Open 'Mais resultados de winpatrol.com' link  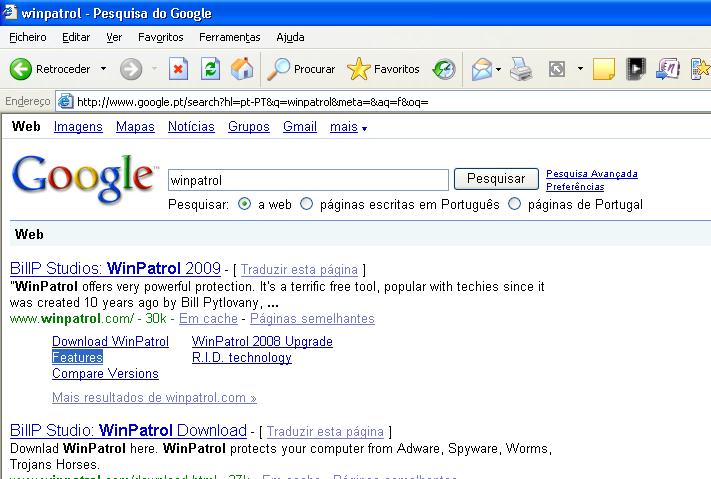154,398
